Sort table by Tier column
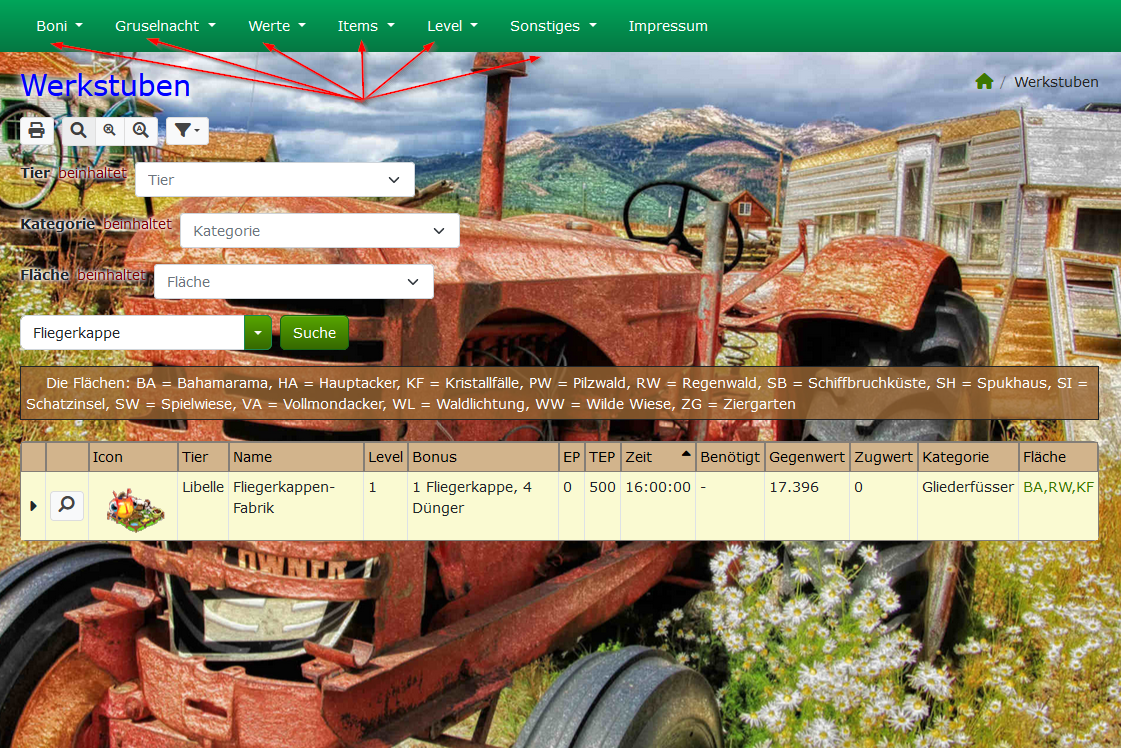This screenshot has height=748, width=1121. pyautogui.click(x=203, y=457)
